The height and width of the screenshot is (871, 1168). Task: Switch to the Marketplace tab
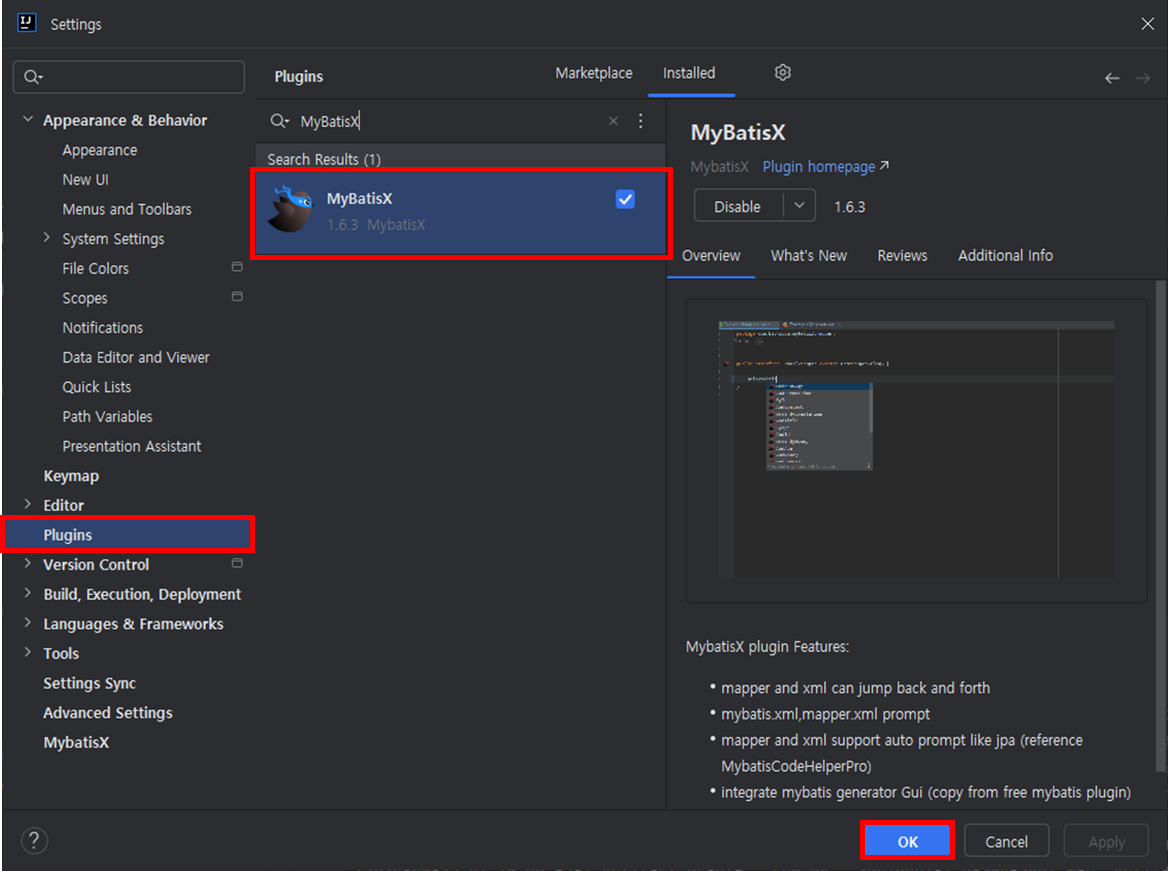(594, 73)
